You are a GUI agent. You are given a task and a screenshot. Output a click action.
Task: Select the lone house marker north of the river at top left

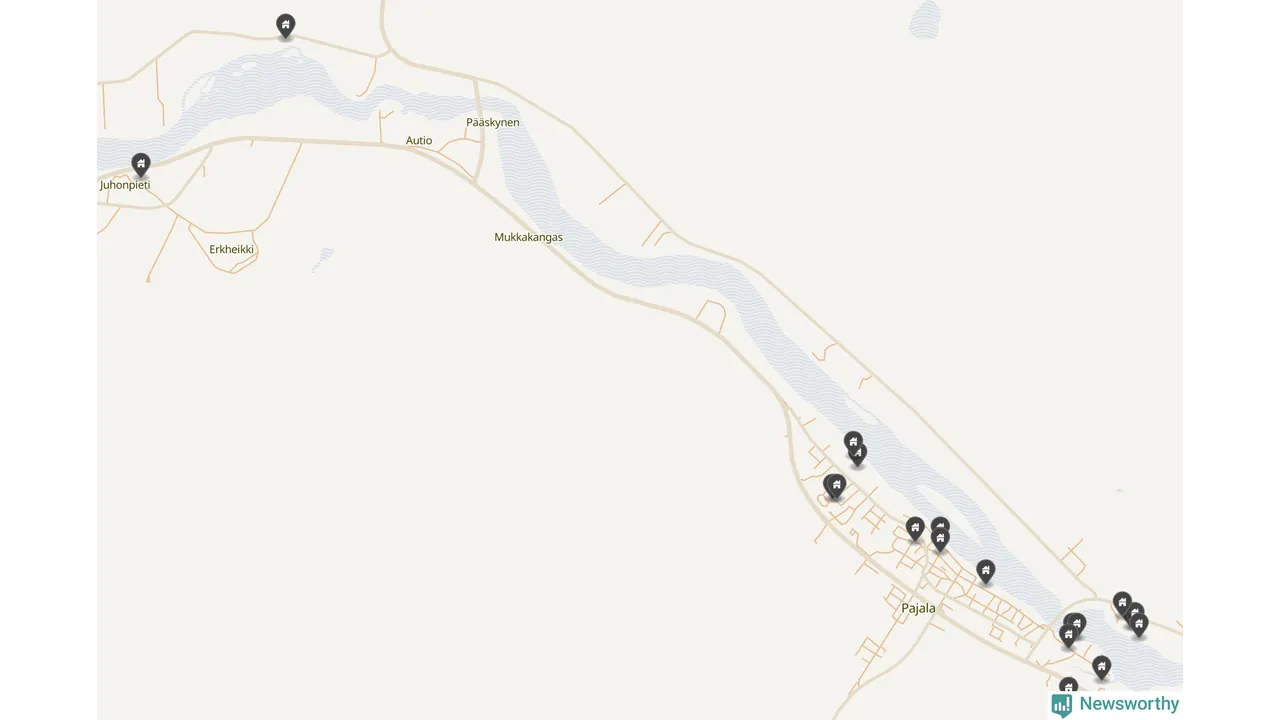click(x=286, y=26)
